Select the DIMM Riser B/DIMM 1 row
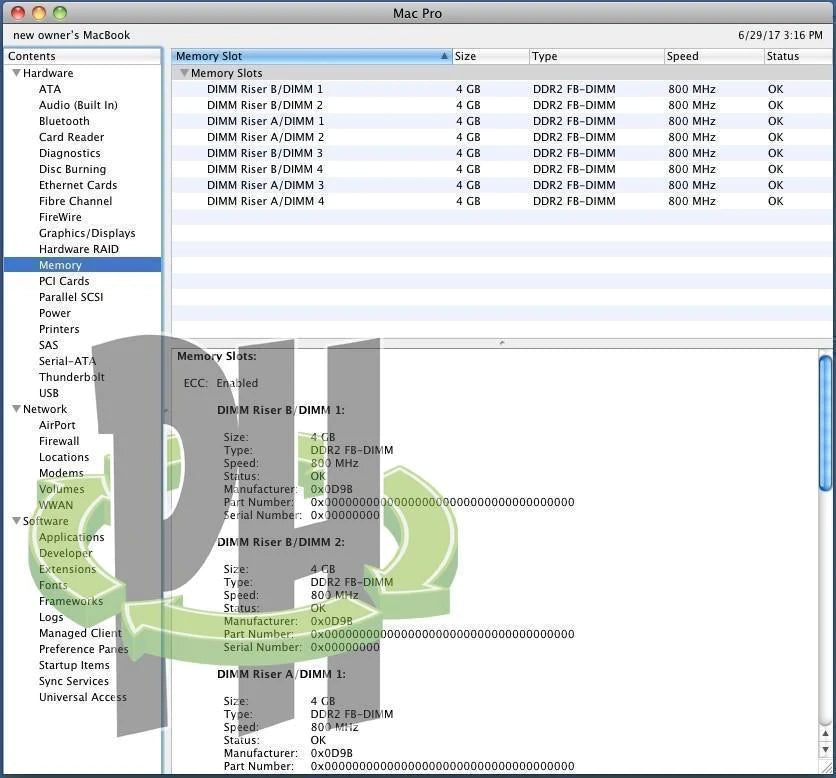 point(265,89)
